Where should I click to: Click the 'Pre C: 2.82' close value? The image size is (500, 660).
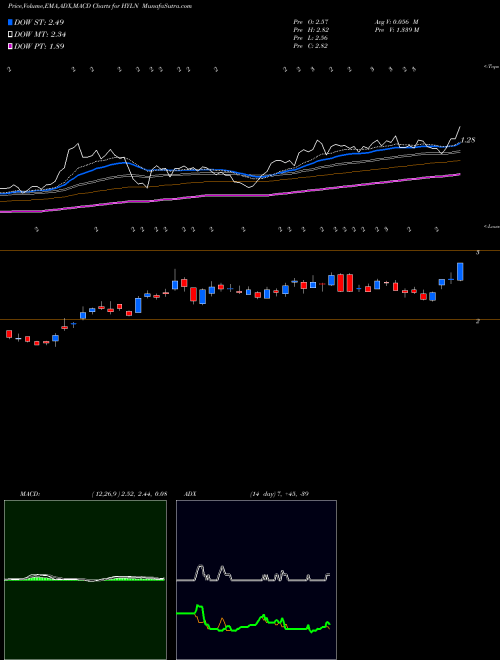[311, 46]
